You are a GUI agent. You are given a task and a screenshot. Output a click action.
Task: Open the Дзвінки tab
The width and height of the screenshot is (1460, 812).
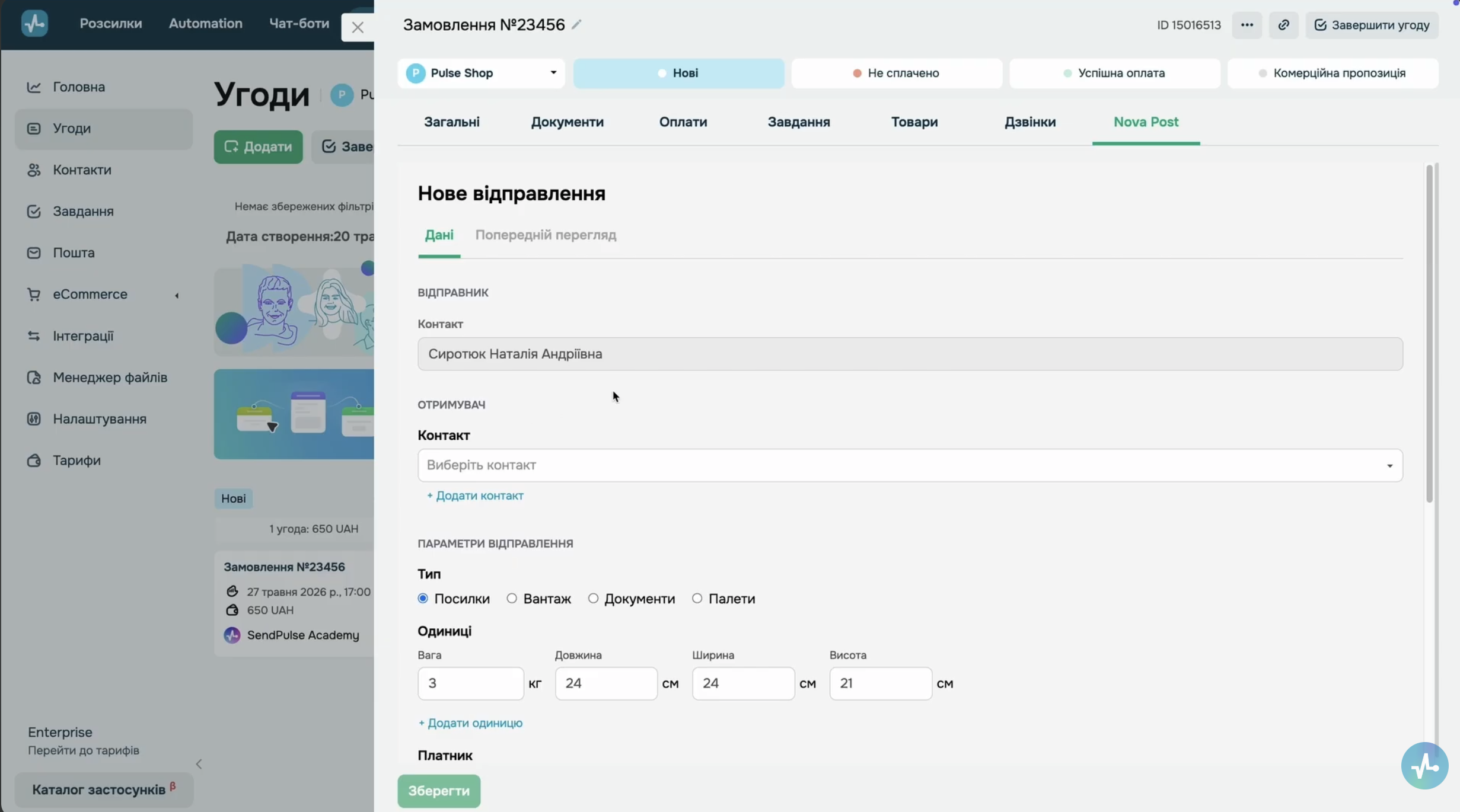pos(1030,122)
